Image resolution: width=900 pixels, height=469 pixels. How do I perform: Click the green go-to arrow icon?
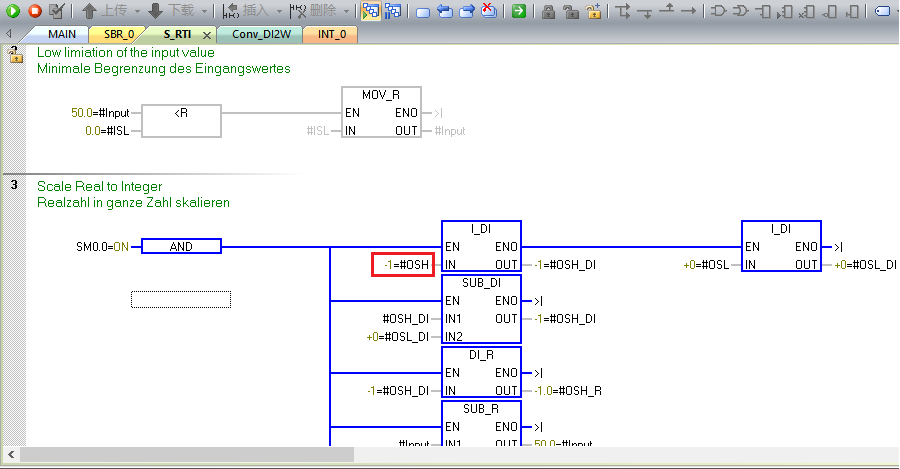[519, 11]
